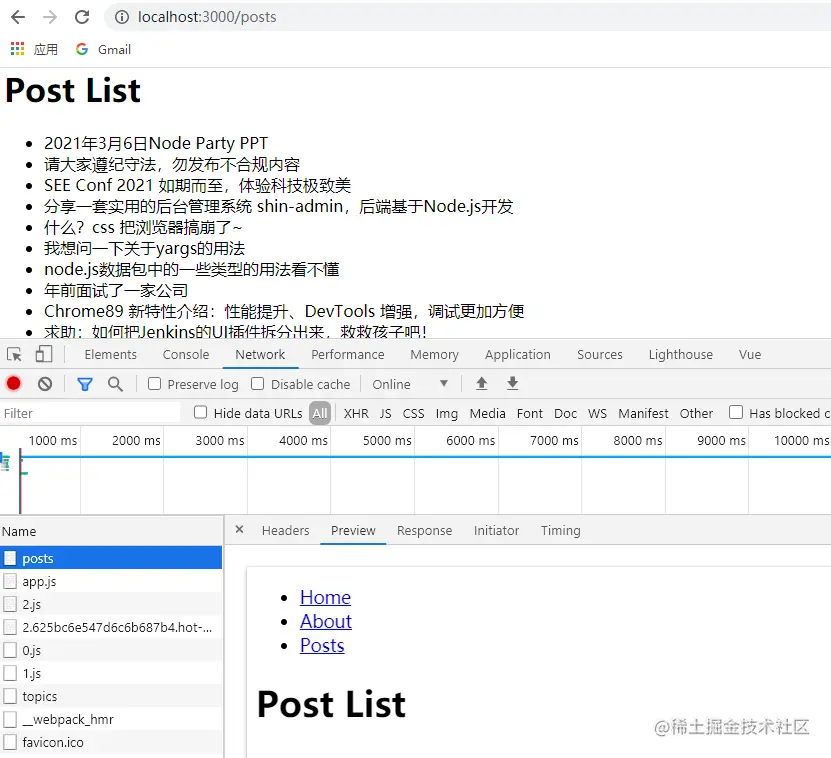Image resolution: width=831 pixels, height=758 pixels.
Task: Filter requests by WS
Action: tap(597, 413)
